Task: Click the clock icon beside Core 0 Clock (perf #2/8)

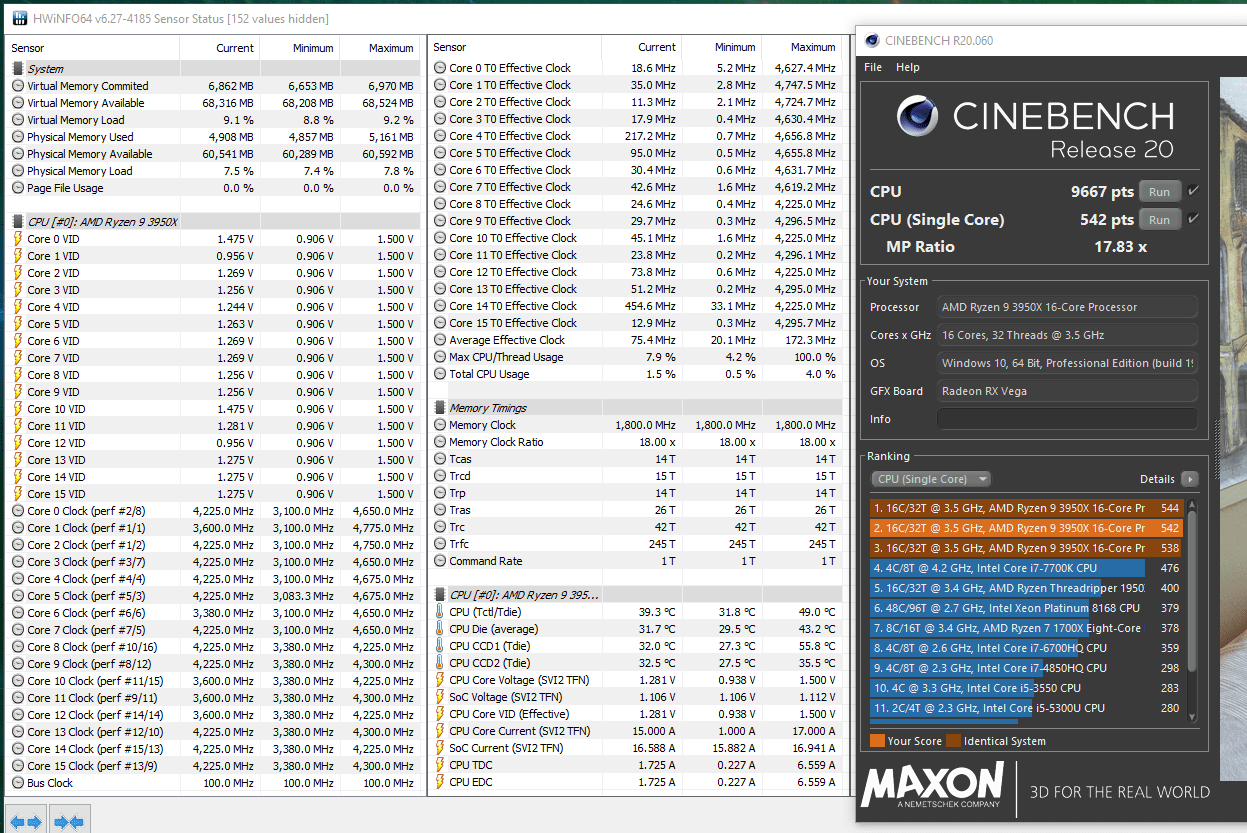Action: tap(18, 511)
